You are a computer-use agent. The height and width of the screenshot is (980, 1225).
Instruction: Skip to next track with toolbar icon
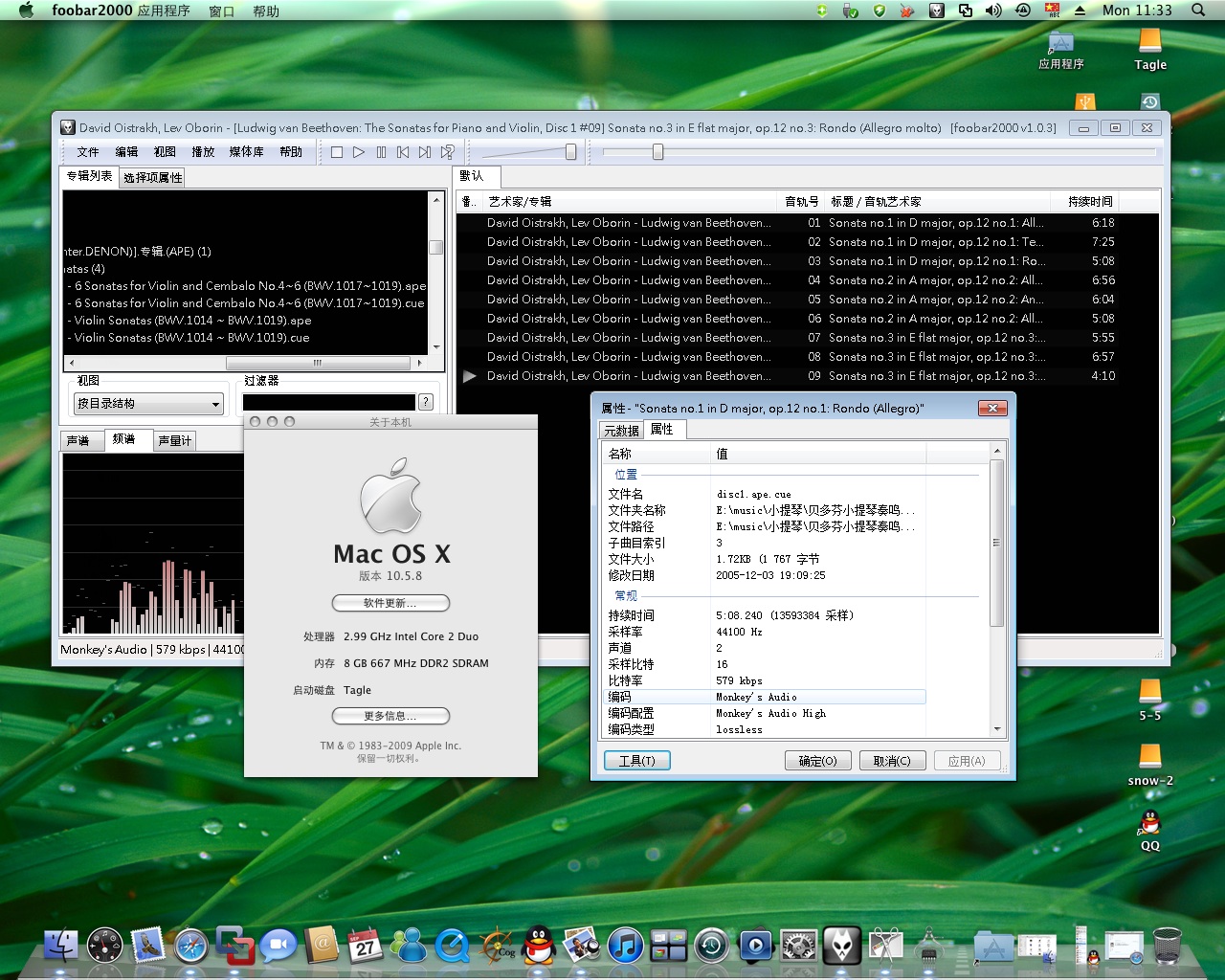click(x=425, y=152)
